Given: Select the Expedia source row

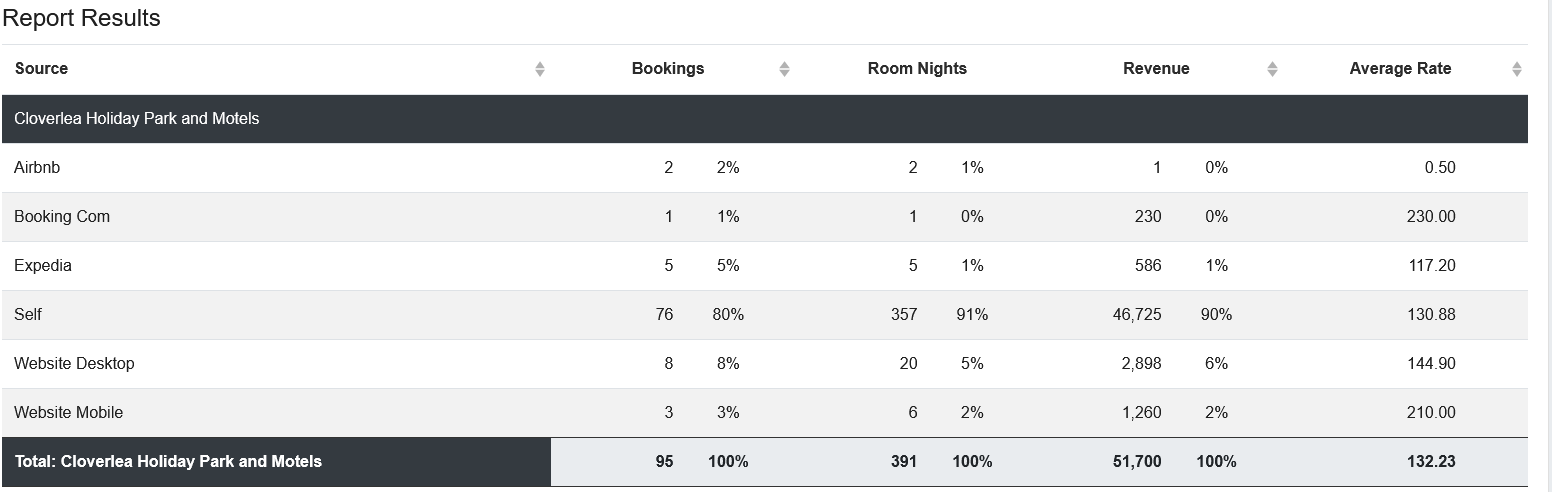Looking at the screenshot, I should coord(765,266).
